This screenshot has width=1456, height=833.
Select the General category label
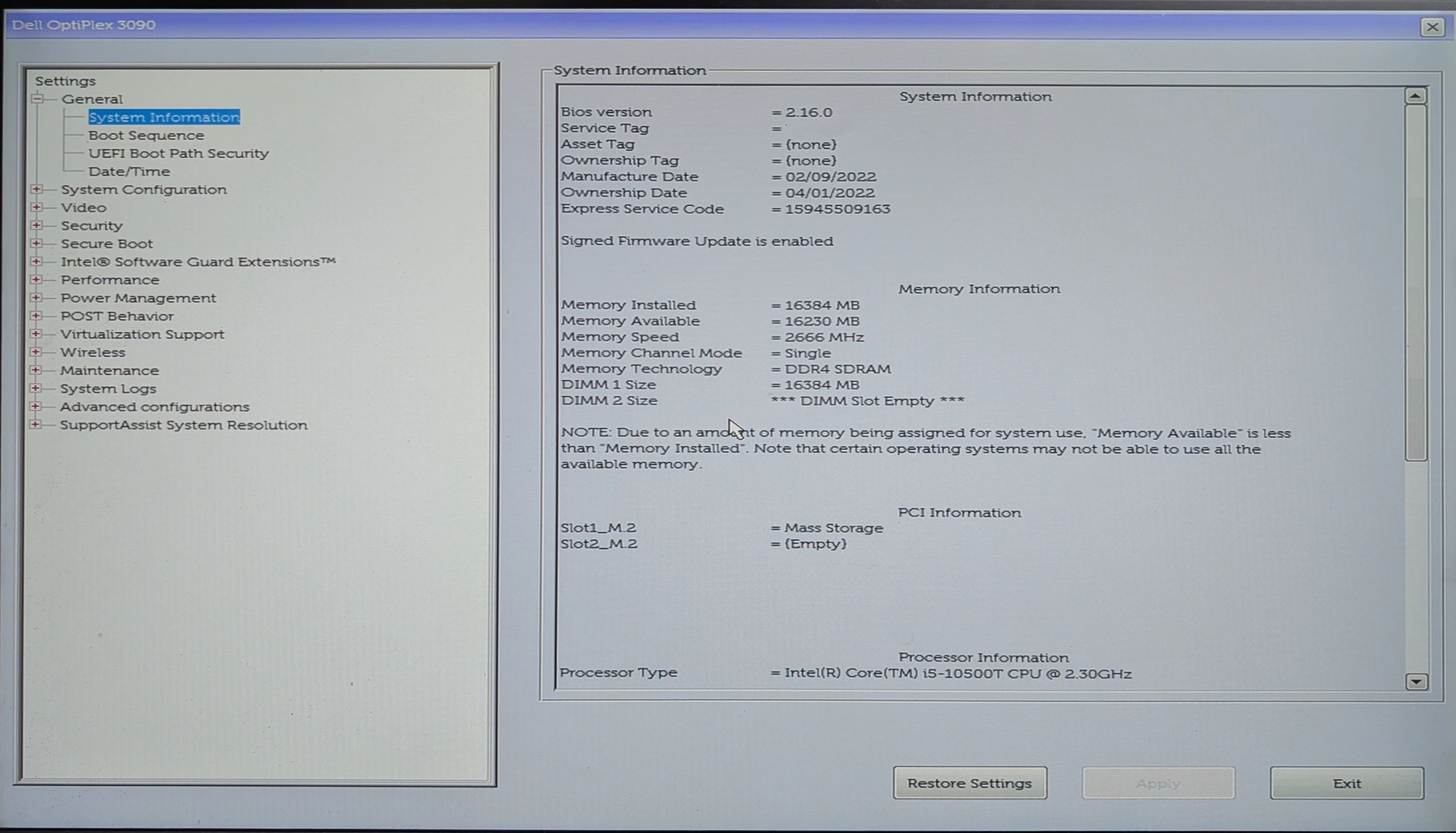pyautogui.click(x=92, y=99)
